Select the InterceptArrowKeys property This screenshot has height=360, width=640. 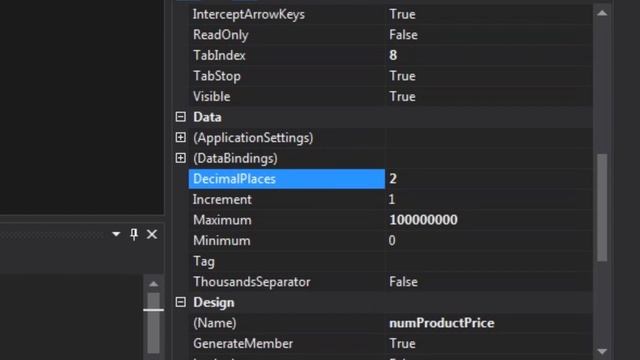point(249,14)
